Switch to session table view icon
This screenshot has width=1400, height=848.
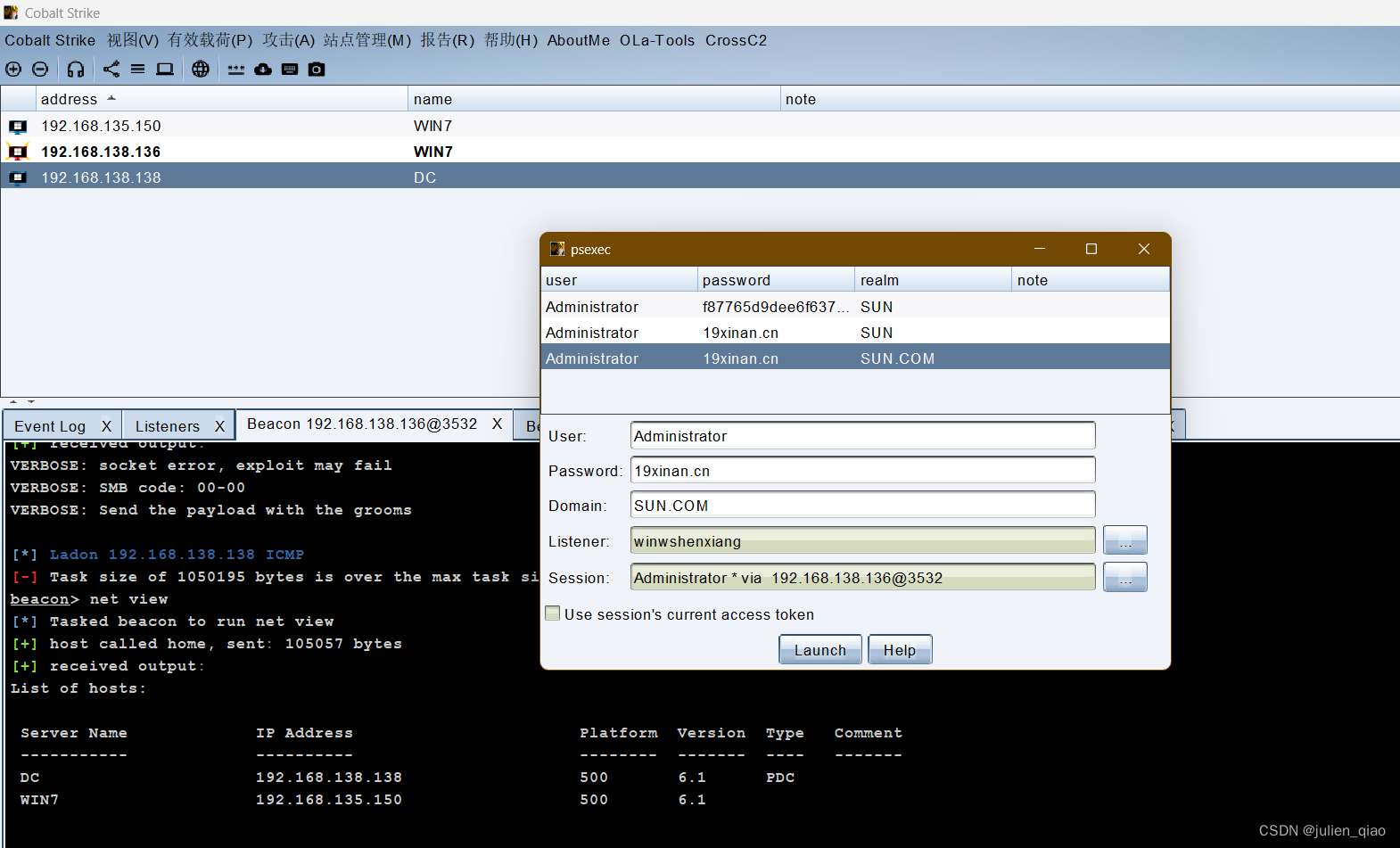coord(137,69)
